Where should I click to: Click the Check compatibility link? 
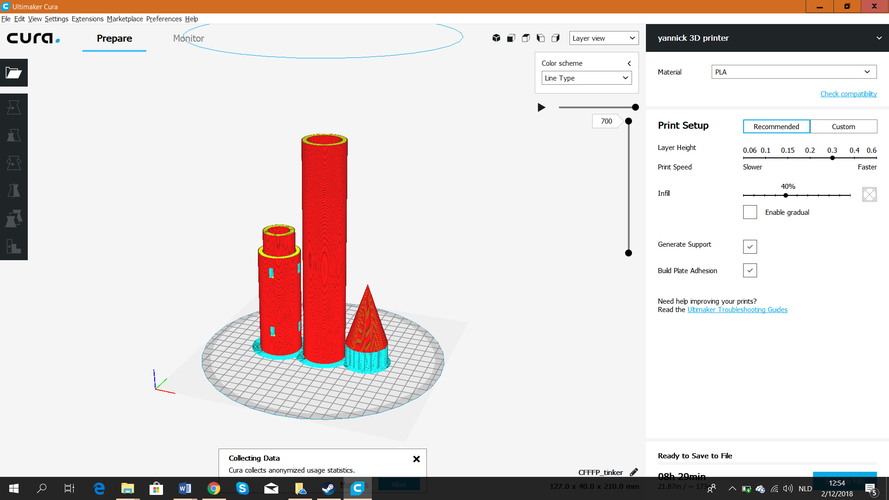tap(848, 94)
